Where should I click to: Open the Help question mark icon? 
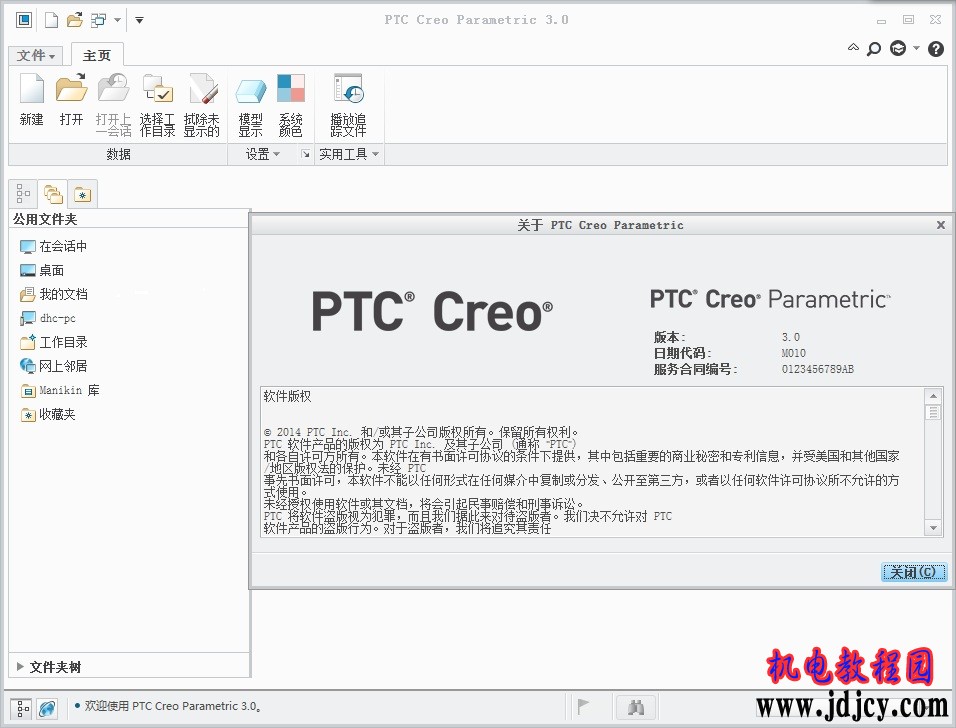tap(936, 49)
